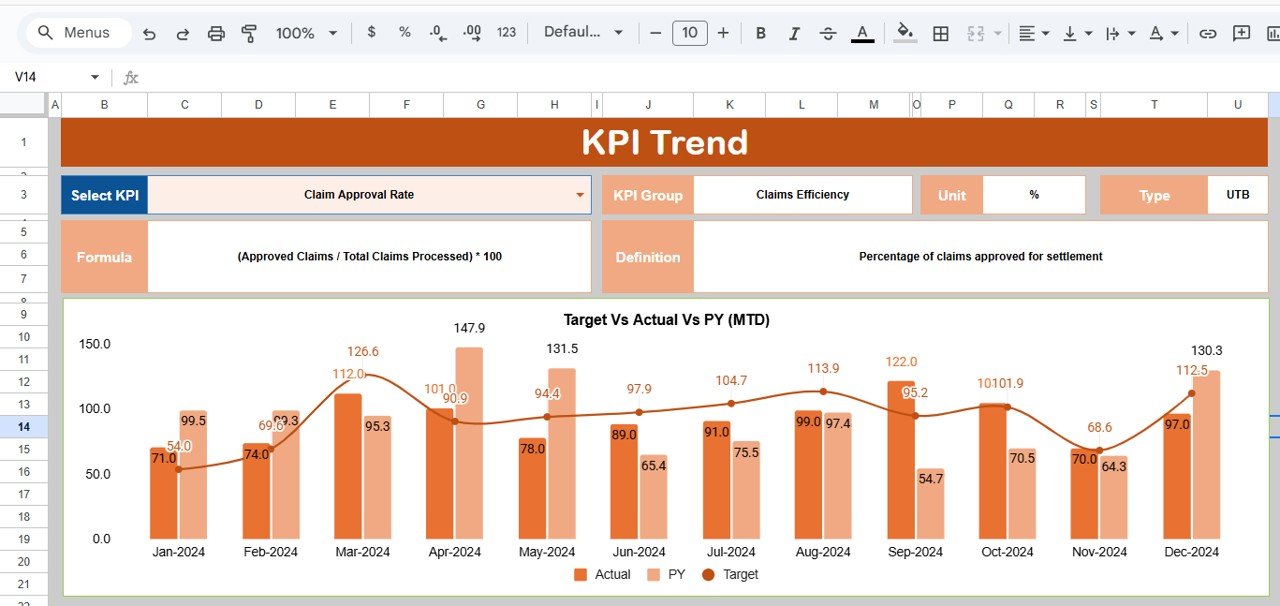Image resolution: width=1280 pixels, height=606 pixels.
Task: Open the font family dropdown
Action: (580, 33)
